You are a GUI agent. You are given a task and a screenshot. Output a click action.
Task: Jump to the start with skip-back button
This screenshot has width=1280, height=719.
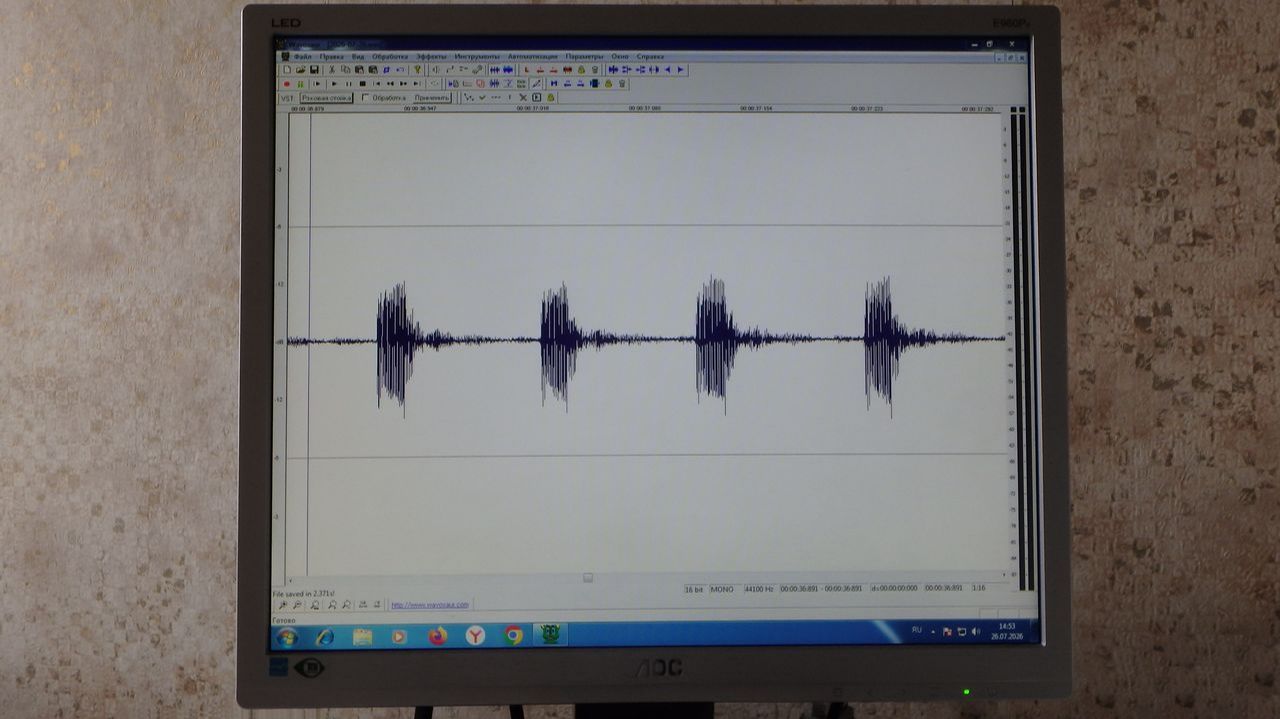pyautogui.click(x=377, y=84)
